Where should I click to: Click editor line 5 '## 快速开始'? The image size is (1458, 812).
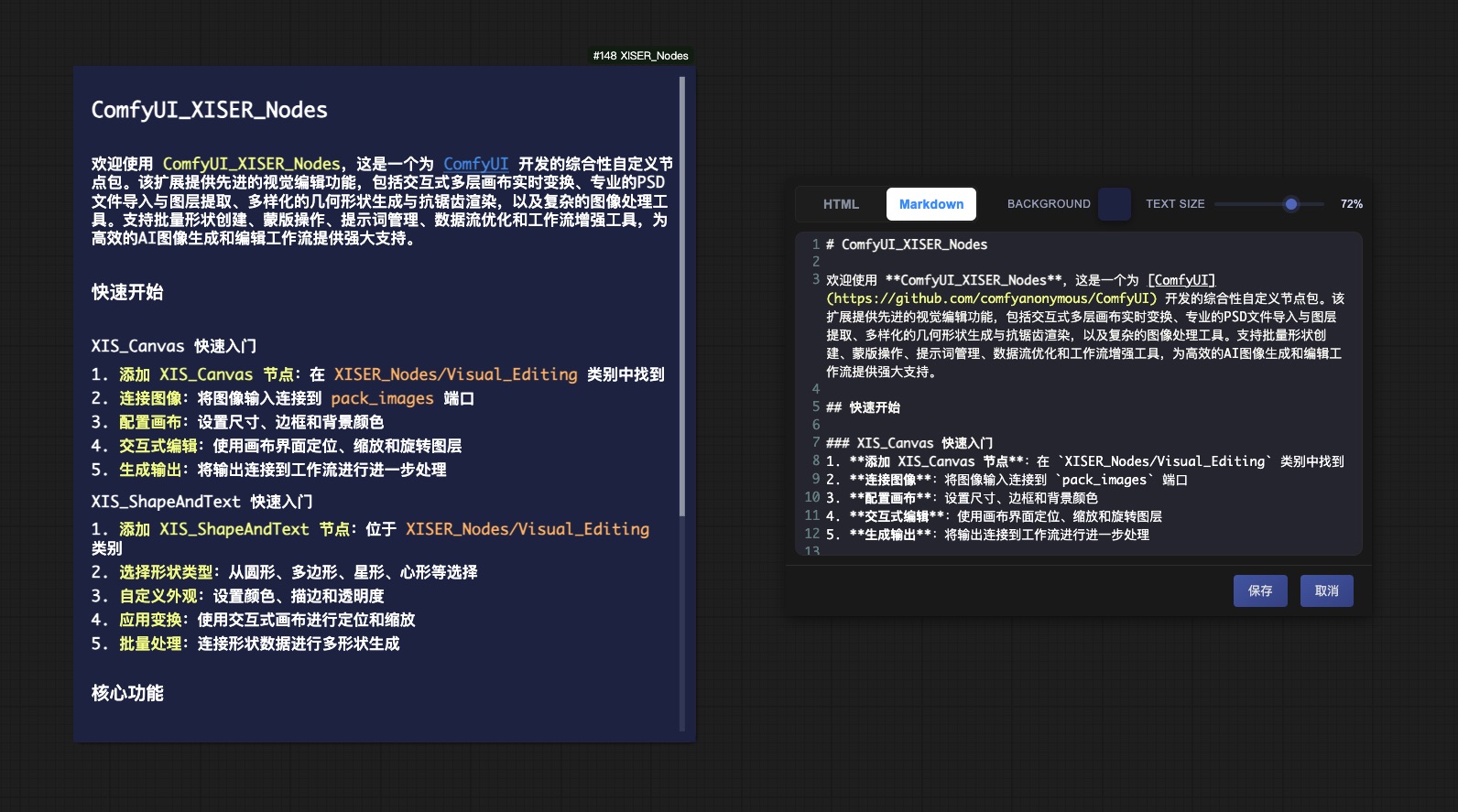[863, 407]
